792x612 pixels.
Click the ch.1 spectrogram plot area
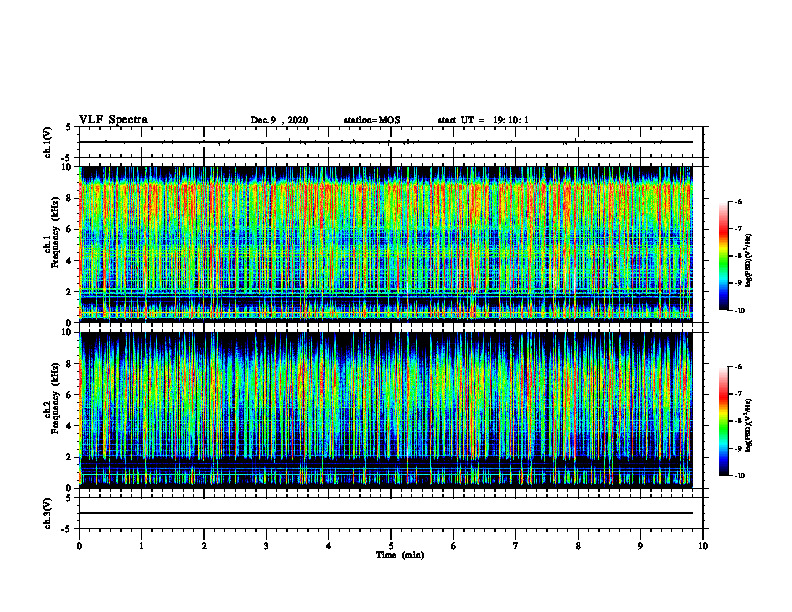click(x=386, y=244)
